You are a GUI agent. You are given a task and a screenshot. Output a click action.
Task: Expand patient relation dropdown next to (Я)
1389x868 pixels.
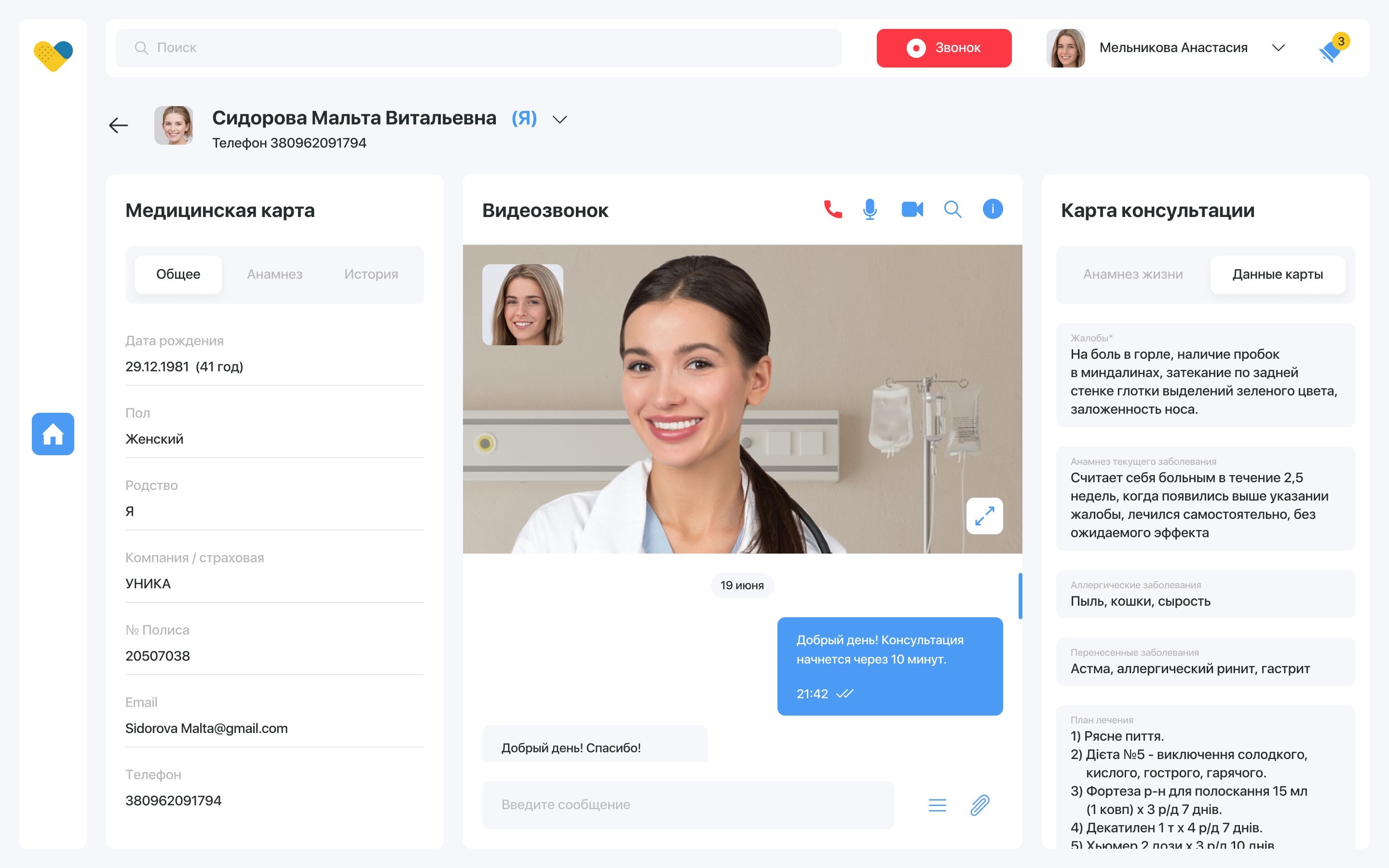559,120
